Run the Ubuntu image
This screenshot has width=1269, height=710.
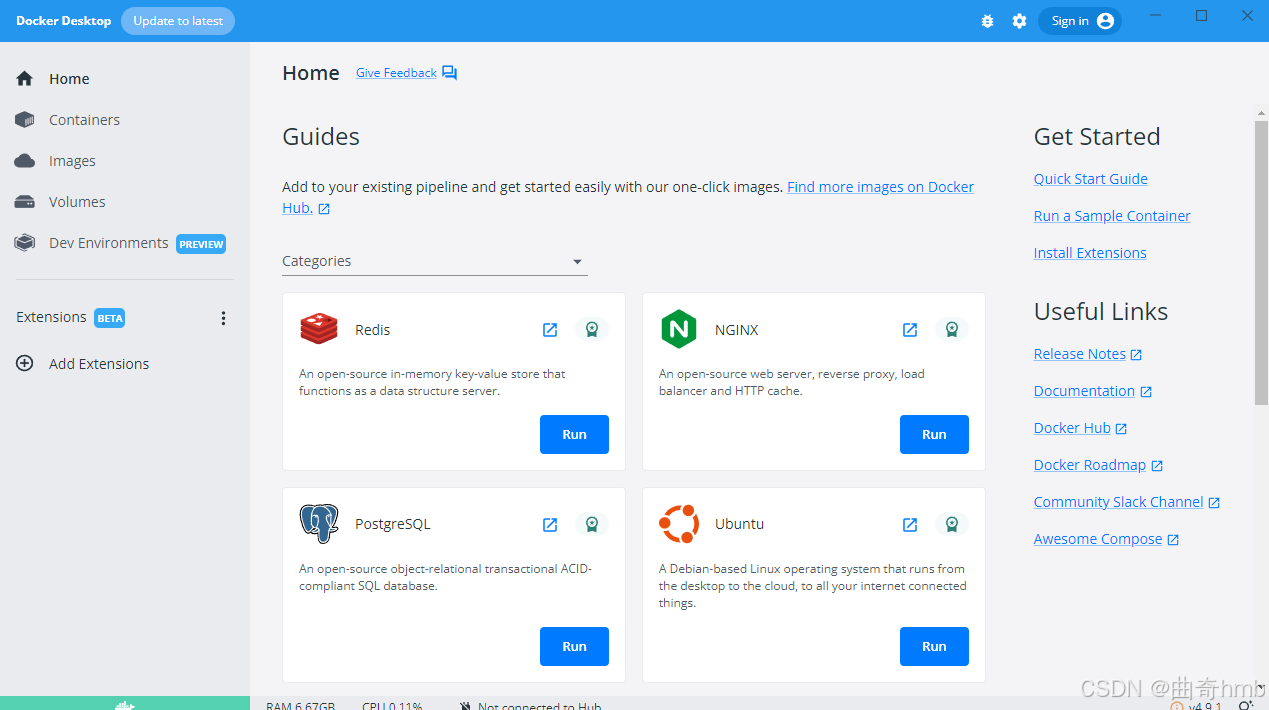[x=934, y=646]
